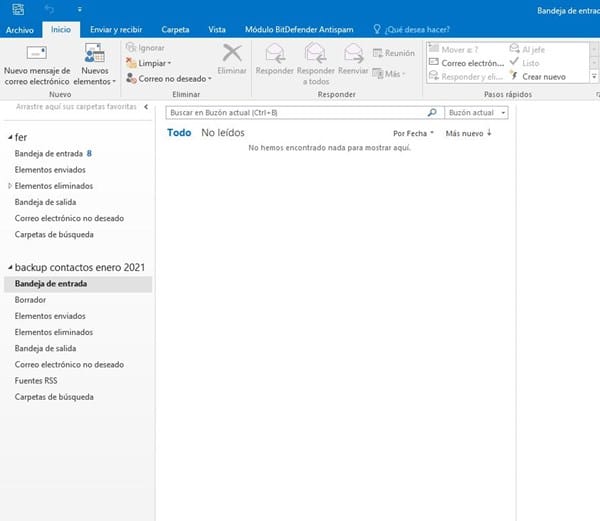Image resolution: width=600 pixels, height=521 pixels.
Task: Click the Responder a todos icon
Action: tap(316, 53)
